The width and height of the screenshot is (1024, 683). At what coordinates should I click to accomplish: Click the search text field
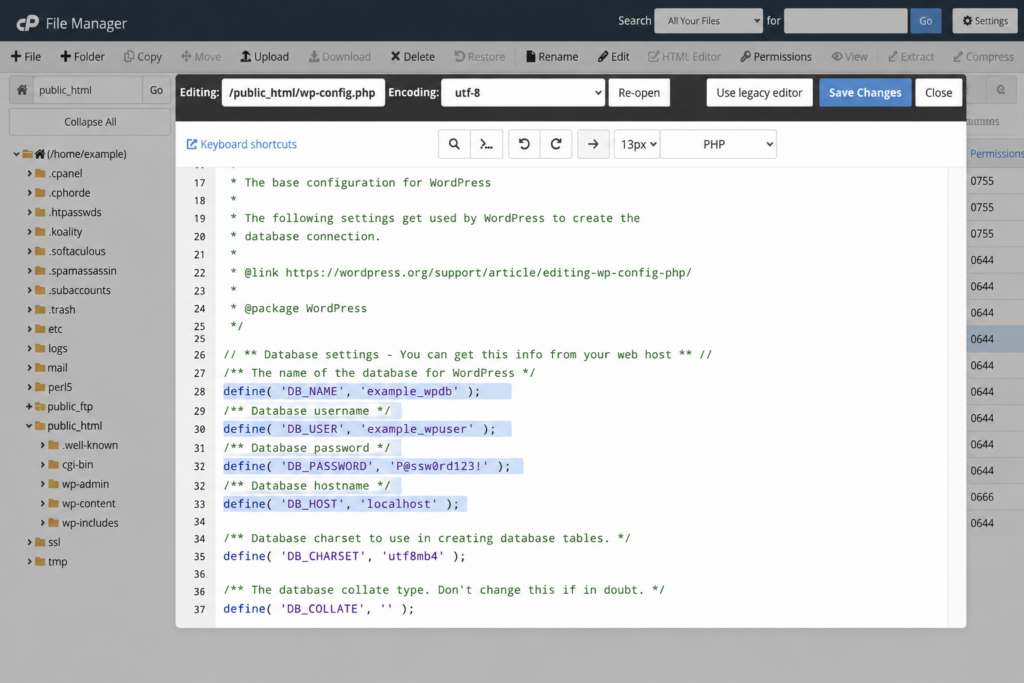click(x=846, y=21)
